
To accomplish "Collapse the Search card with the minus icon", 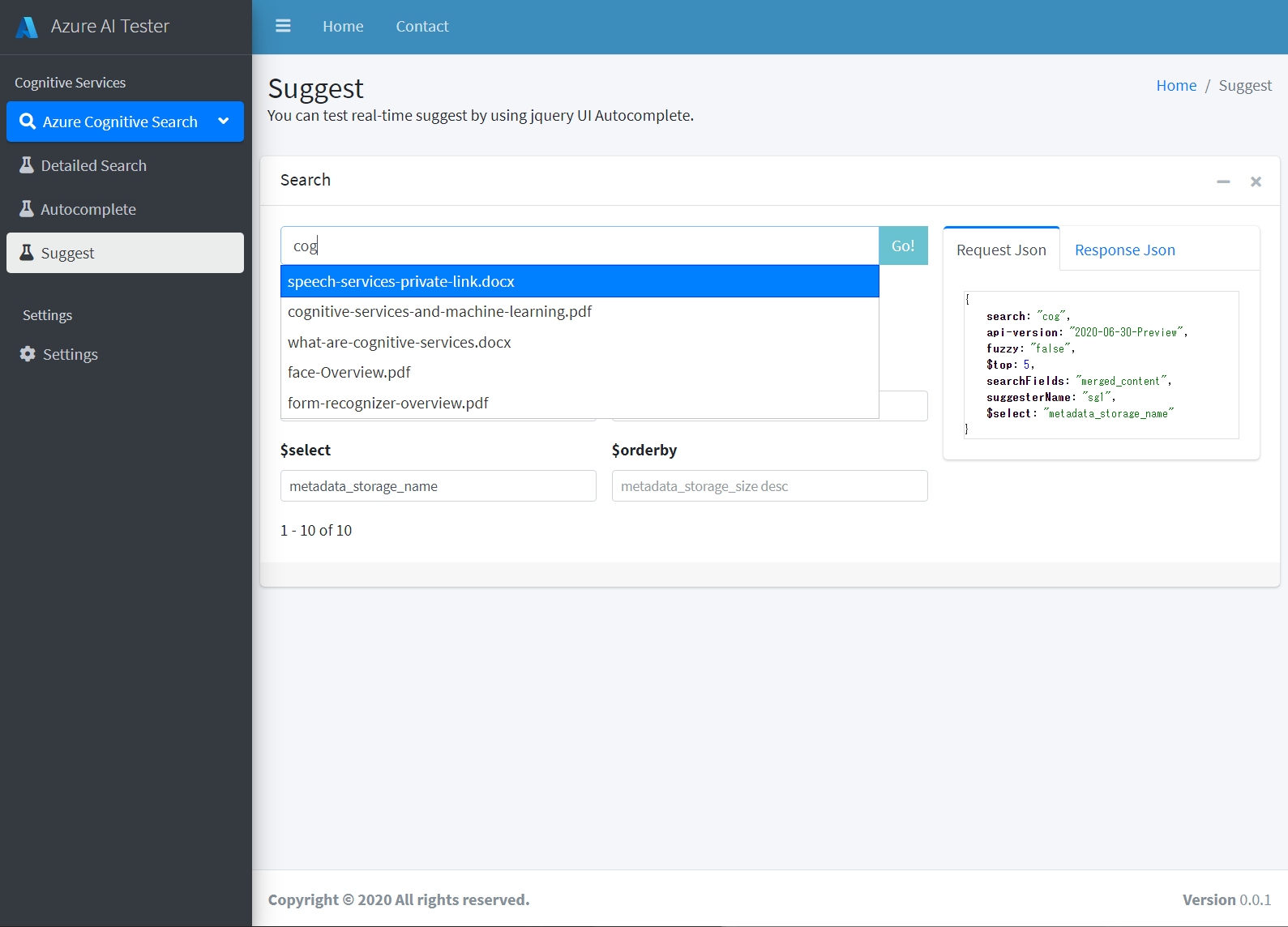I will point(1223,182).
